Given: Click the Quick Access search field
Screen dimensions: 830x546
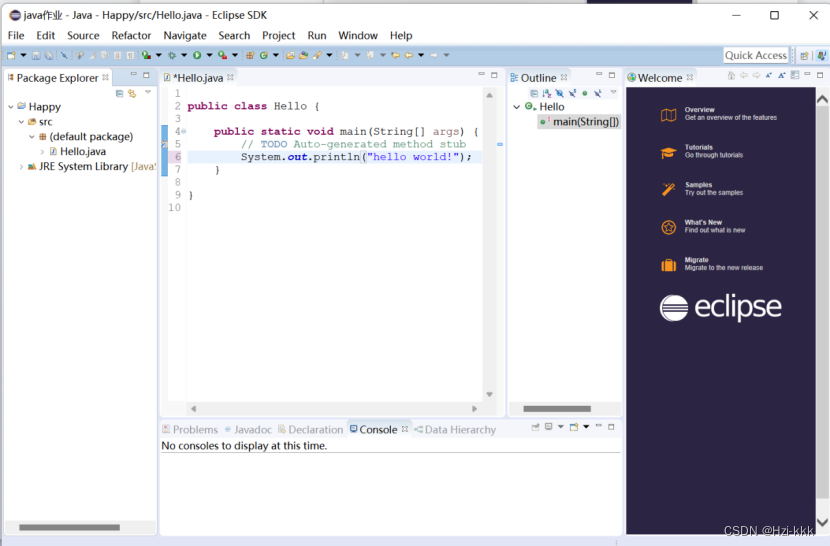Looking at the screenshot, I should point(755,55).
